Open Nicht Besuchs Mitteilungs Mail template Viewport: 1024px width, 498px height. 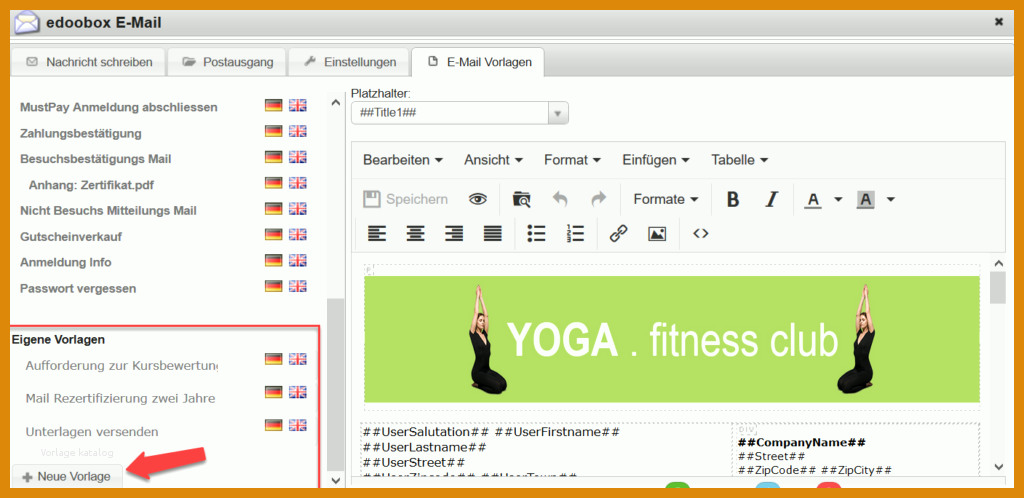[x=108, y=211]
